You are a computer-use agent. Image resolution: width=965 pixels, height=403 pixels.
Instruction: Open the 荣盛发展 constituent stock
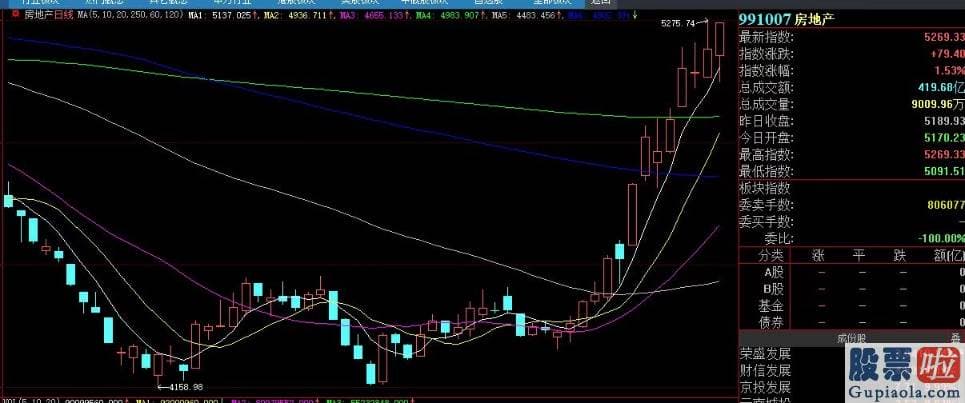[x=766, y=354]
